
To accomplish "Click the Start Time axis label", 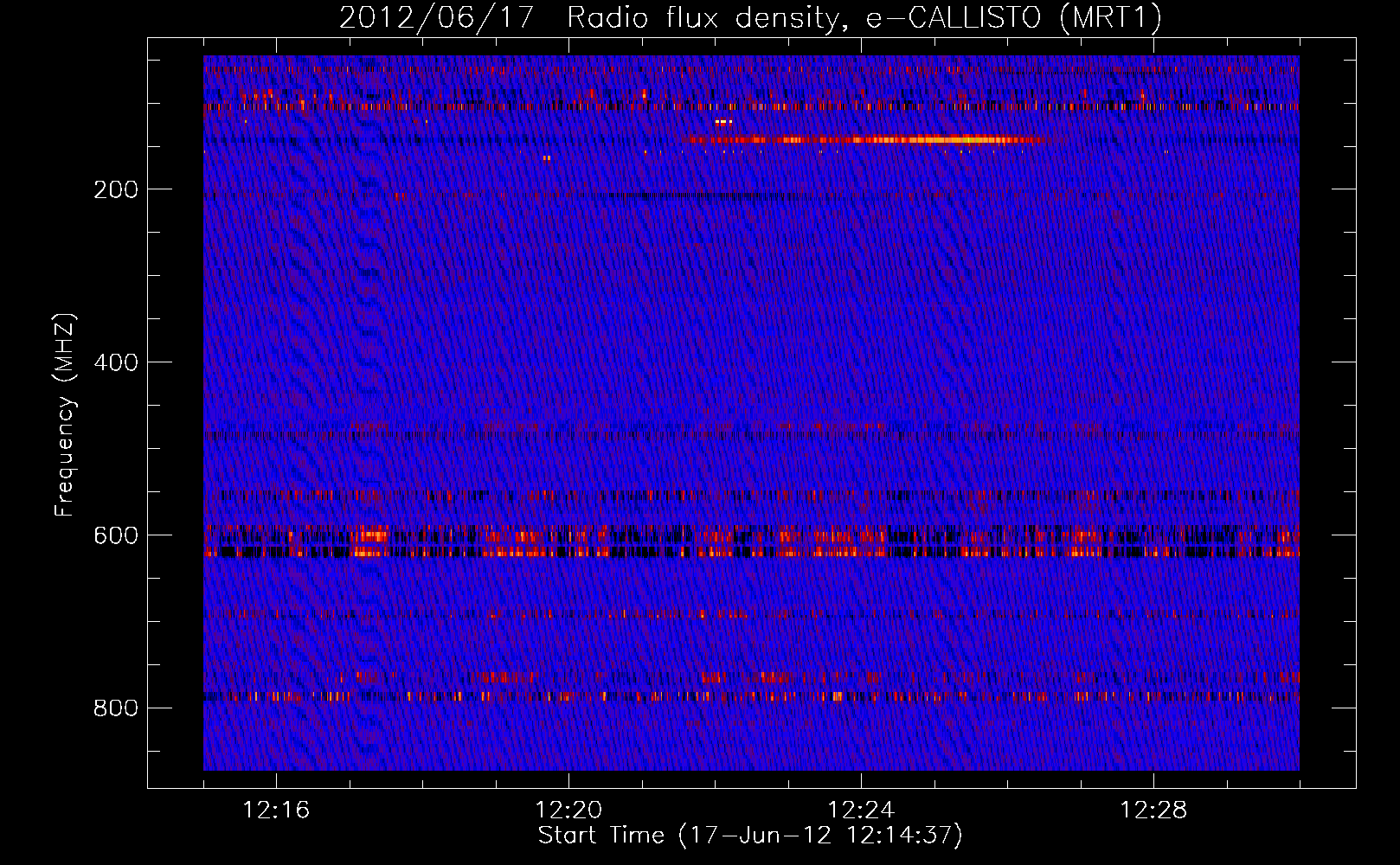I will pyautogui.click(x=750, y=836).
